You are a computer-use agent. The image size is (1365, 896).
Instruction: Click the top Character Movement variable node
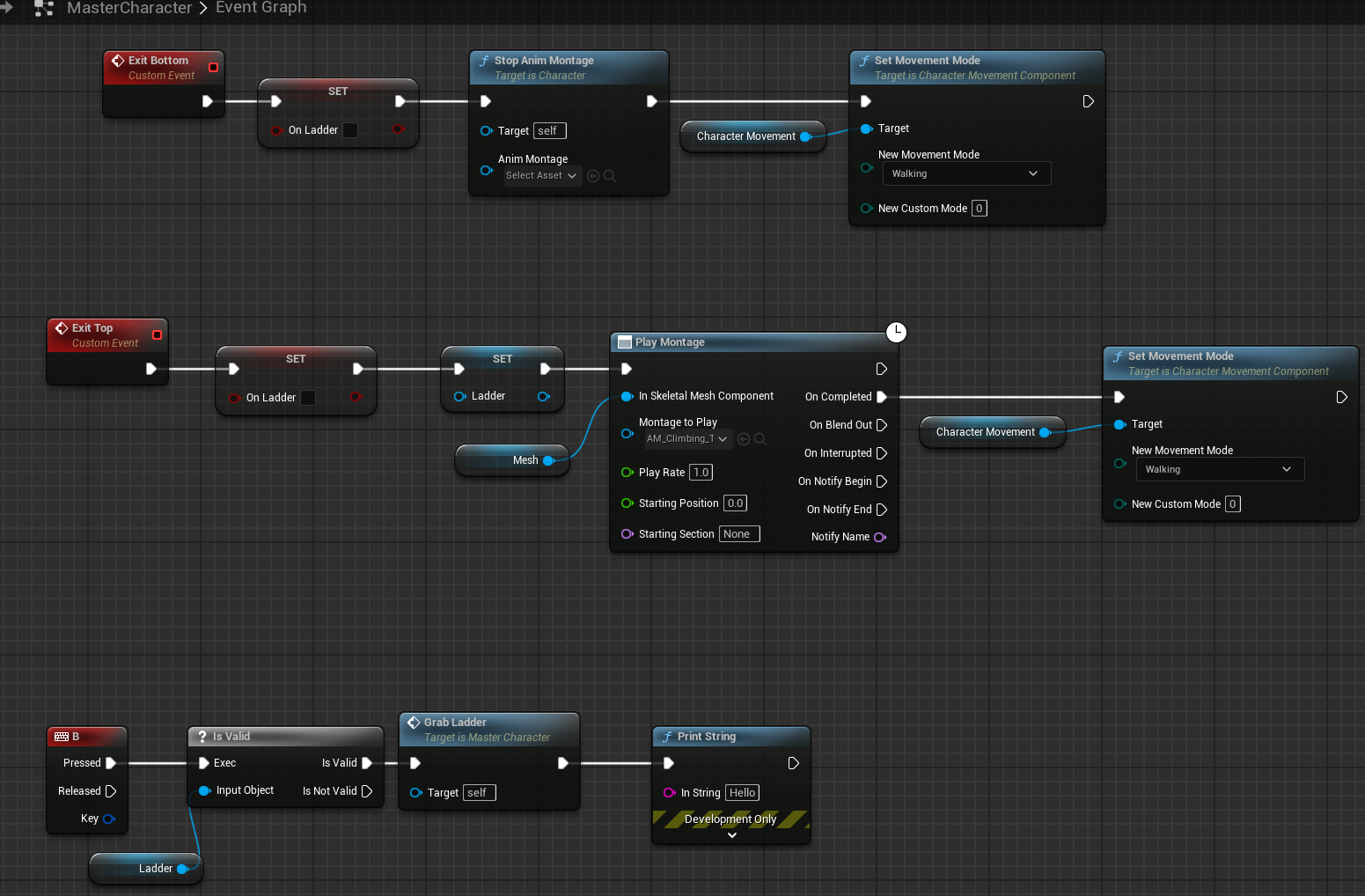point(753,136)
